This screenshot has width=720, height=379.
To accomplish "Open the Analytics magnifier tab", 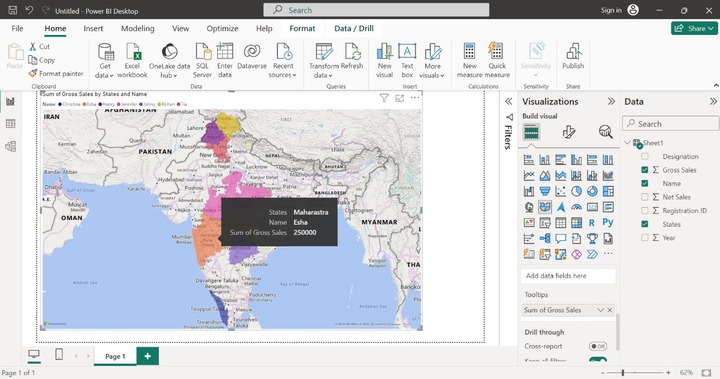I will (x=606, y=132).
